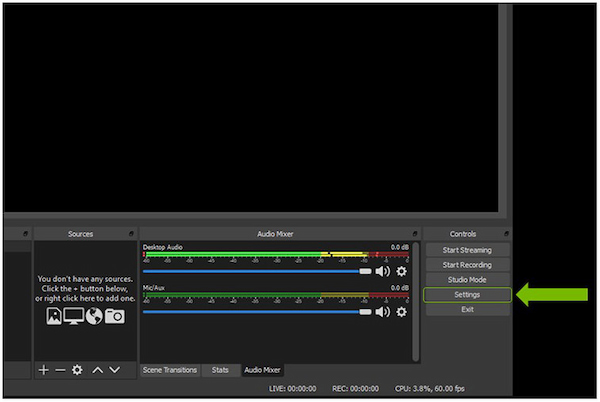Click the Sources panel title
The height and width of the screenshot is (402, 600).
click(80, 234)
